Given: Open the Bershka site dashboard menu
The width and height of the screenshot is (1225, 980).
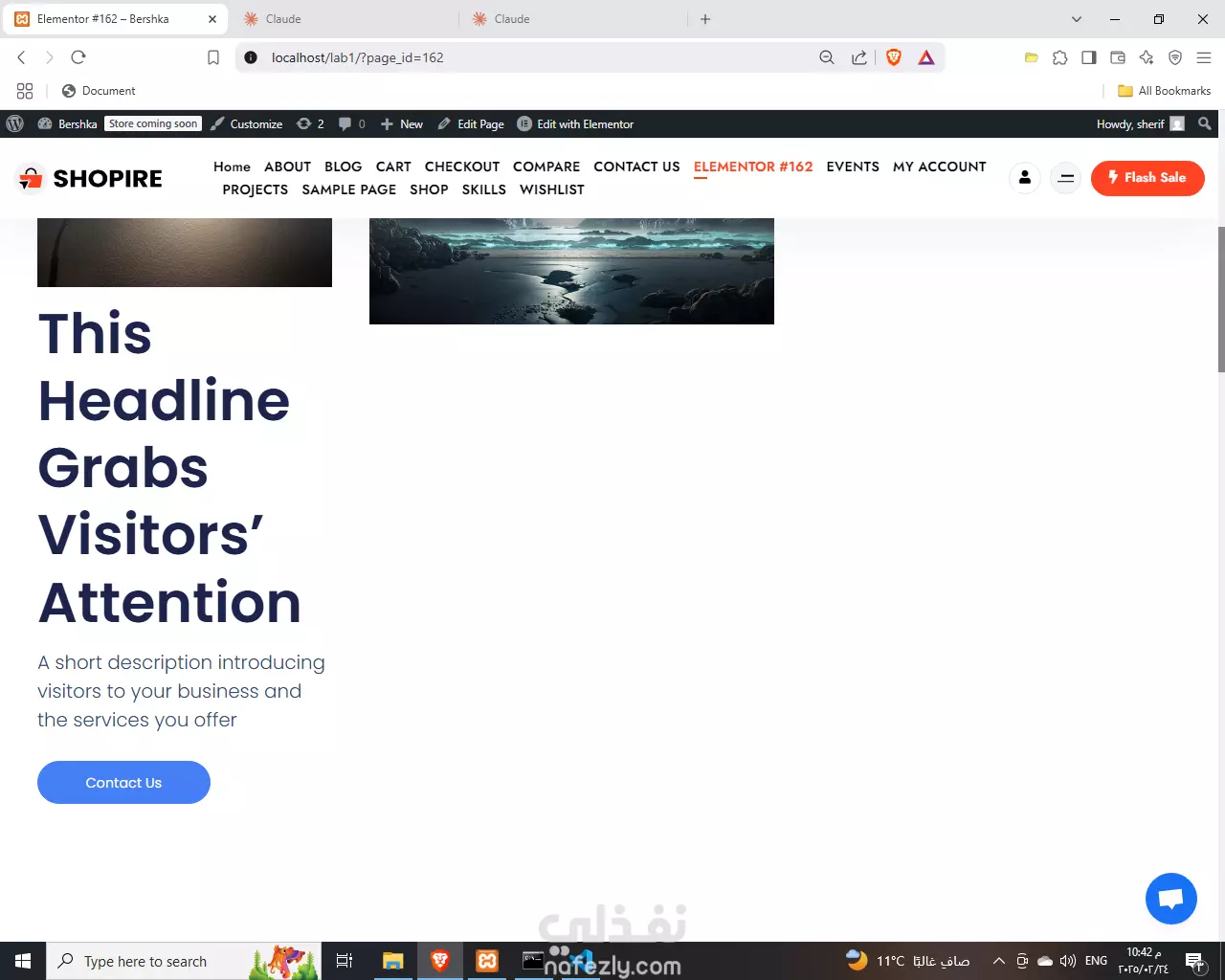Looking at the screenshot, I should 67,123.
